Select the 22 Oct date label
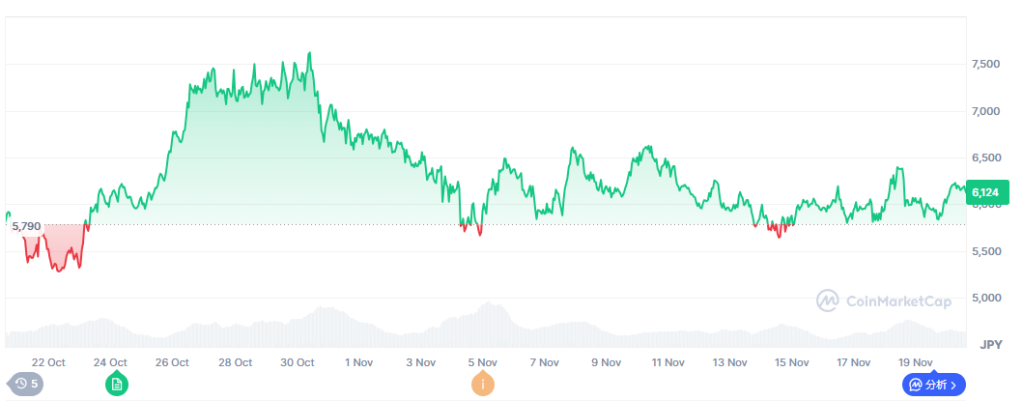 pyautogui.click(x=48, y=362)
